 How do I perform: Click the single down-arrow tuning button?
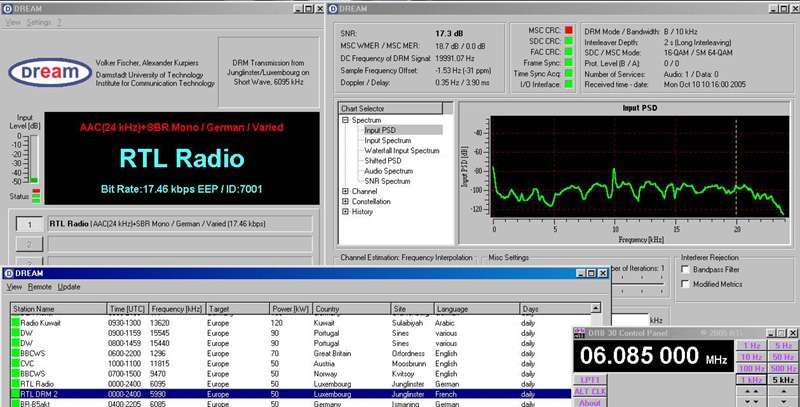783,402
